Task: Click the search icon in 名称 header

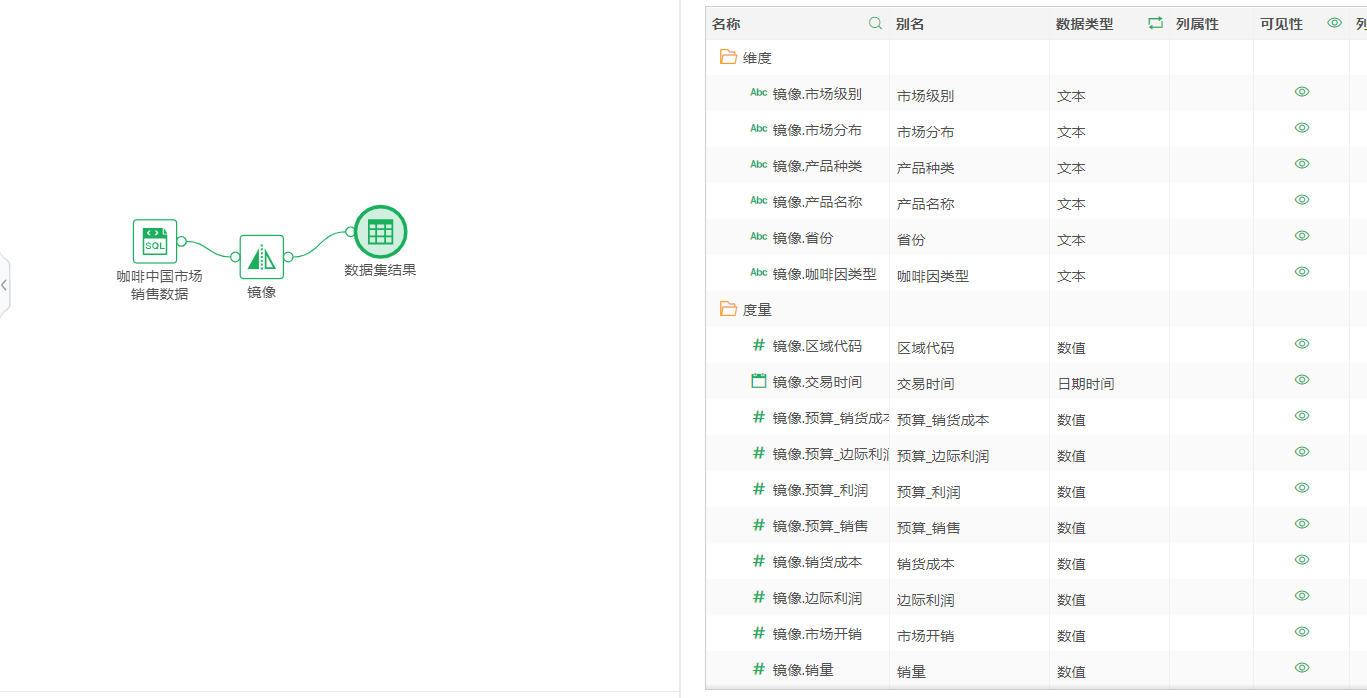Action: (876, 23)
